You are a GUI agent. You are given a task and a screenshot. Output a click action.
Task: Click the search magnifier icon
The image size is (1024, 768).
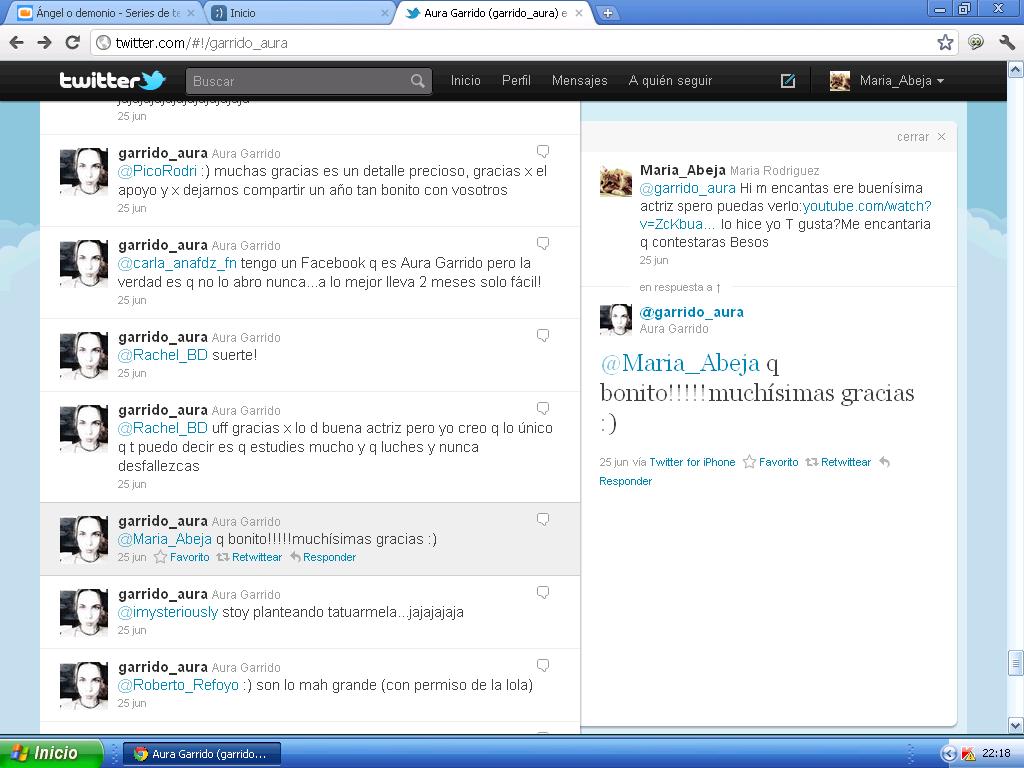coord(418,81)
